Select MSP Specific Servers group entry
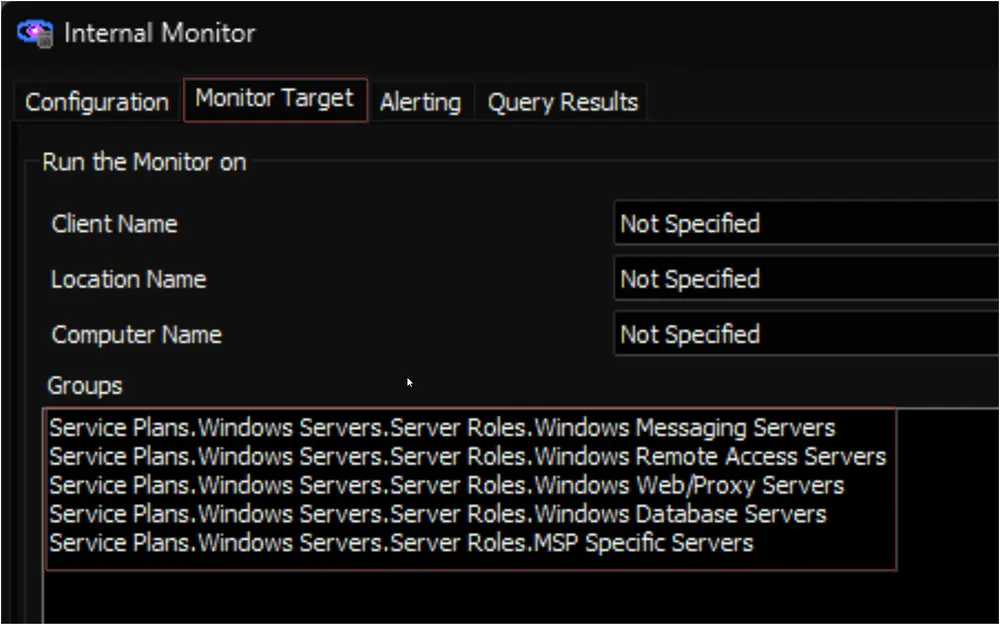Screen dimensions: 1000x625 [x=401, y=543]
